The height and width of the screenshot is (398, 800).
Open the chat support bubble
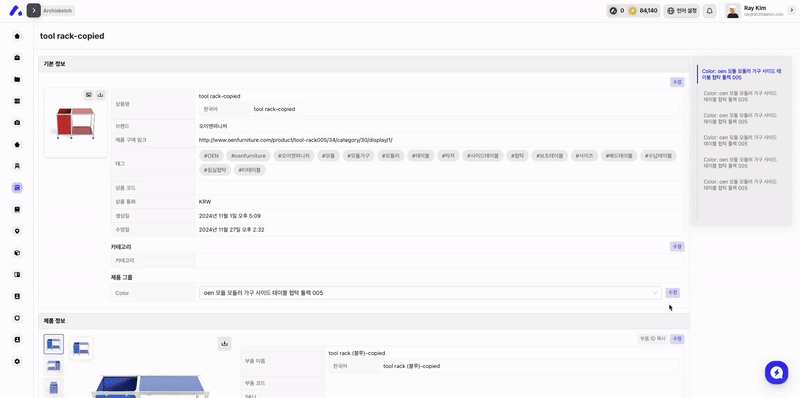[x=777, y=372]
